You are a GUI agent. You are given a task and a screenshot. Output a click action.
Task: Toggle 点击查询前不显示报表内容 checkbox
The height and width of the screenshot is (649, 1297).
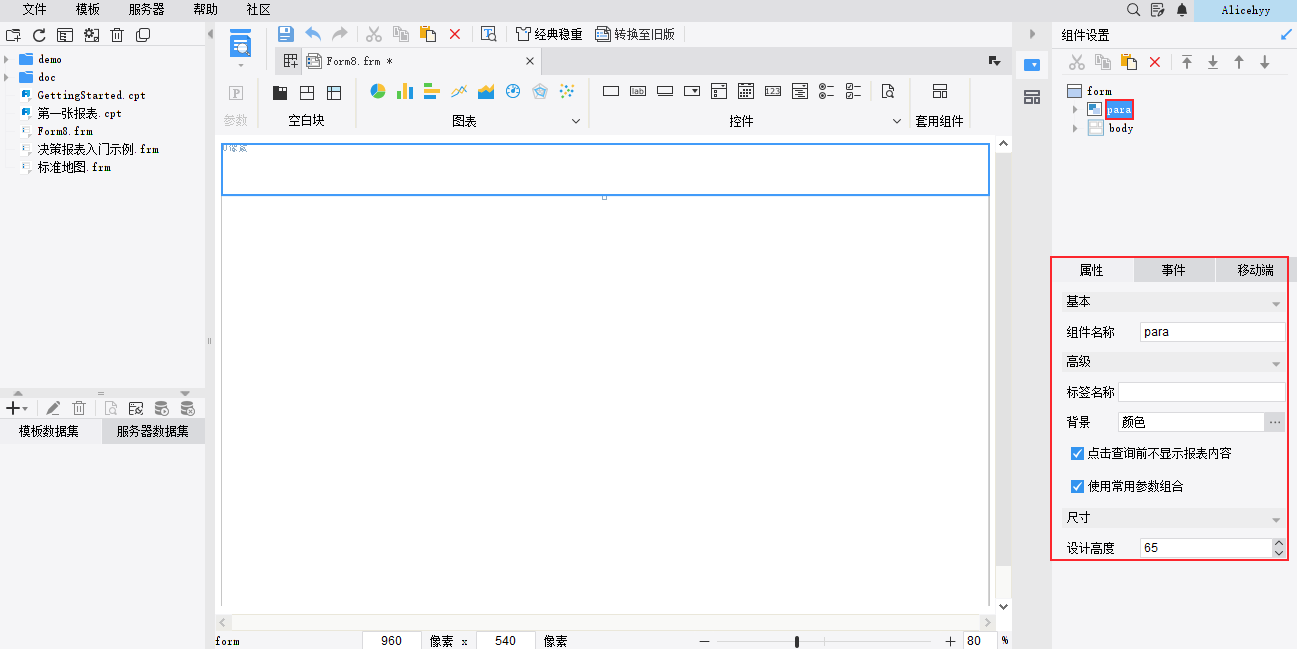1077,453
